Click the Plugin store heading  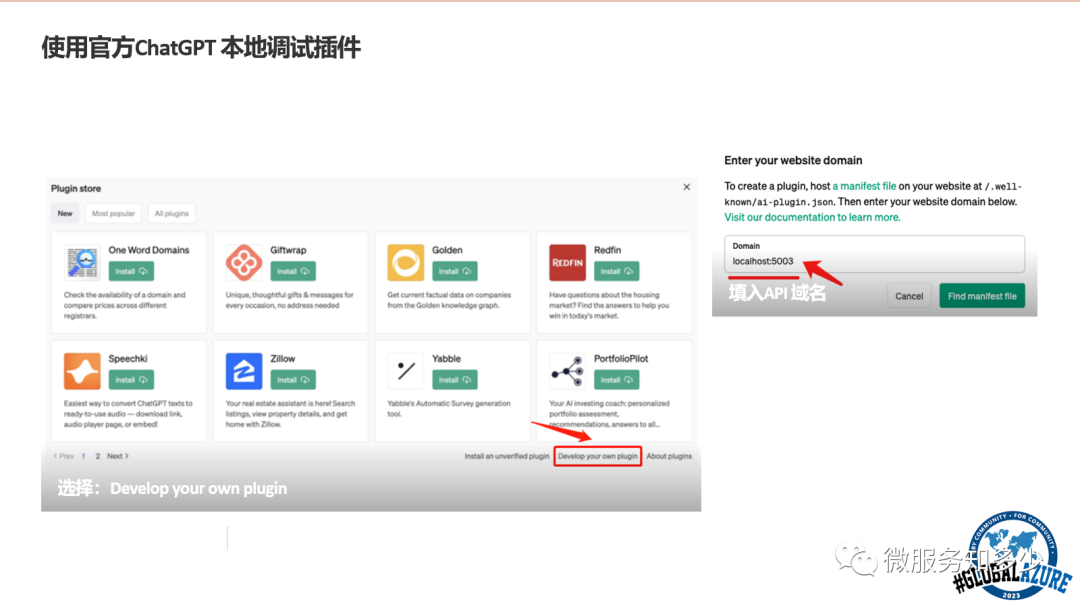click(x=76, y=188)
